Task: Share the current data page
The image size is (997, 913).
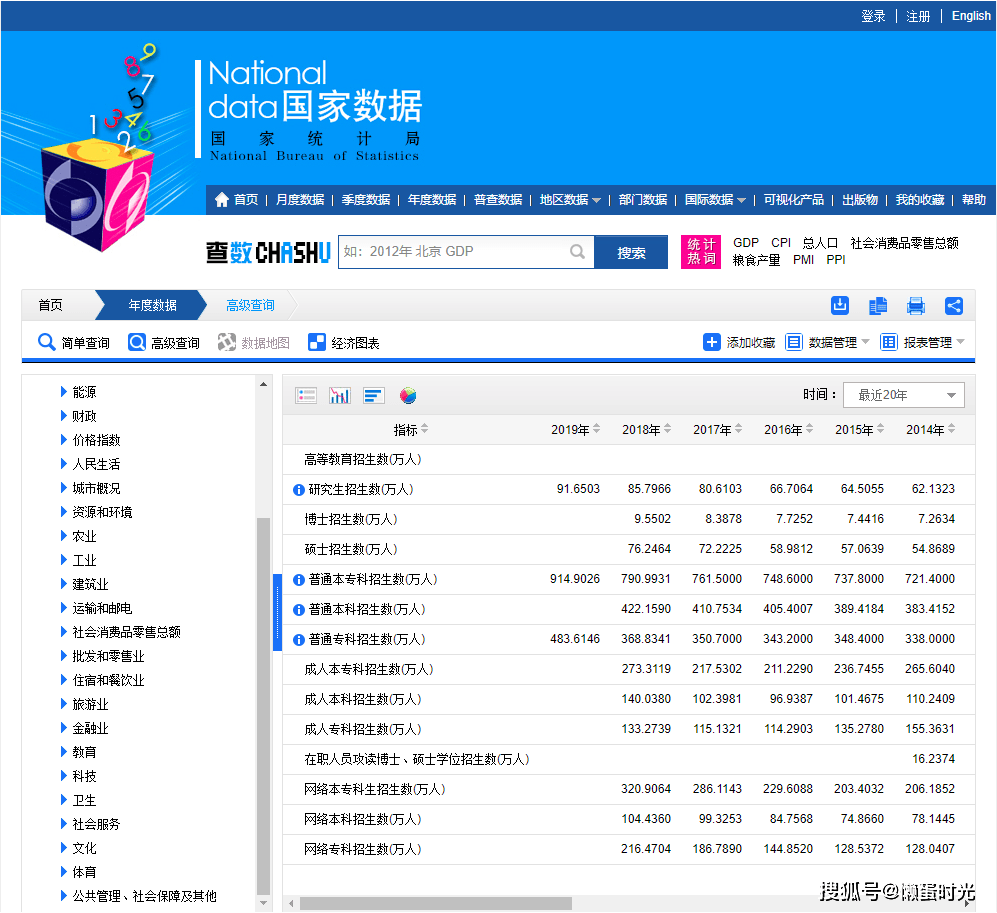Action: [954, 306]
